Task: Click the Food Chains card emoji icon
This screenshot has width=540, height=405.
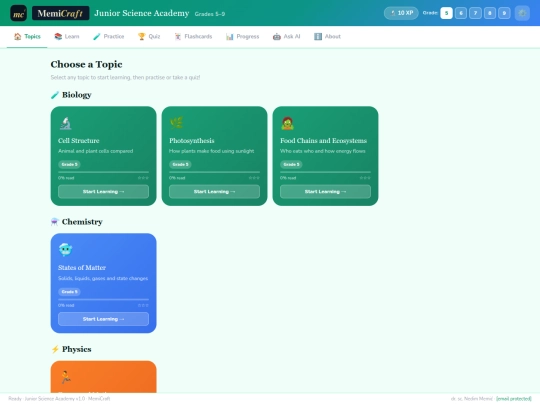Action: (x=287, y=123)
